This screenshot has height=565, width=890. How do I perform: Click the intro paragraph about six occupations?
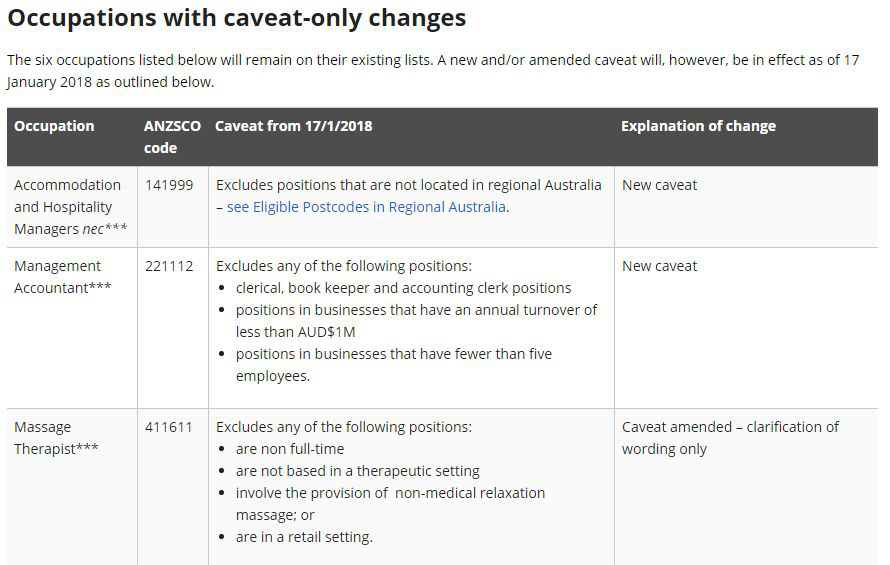point(433,71)
